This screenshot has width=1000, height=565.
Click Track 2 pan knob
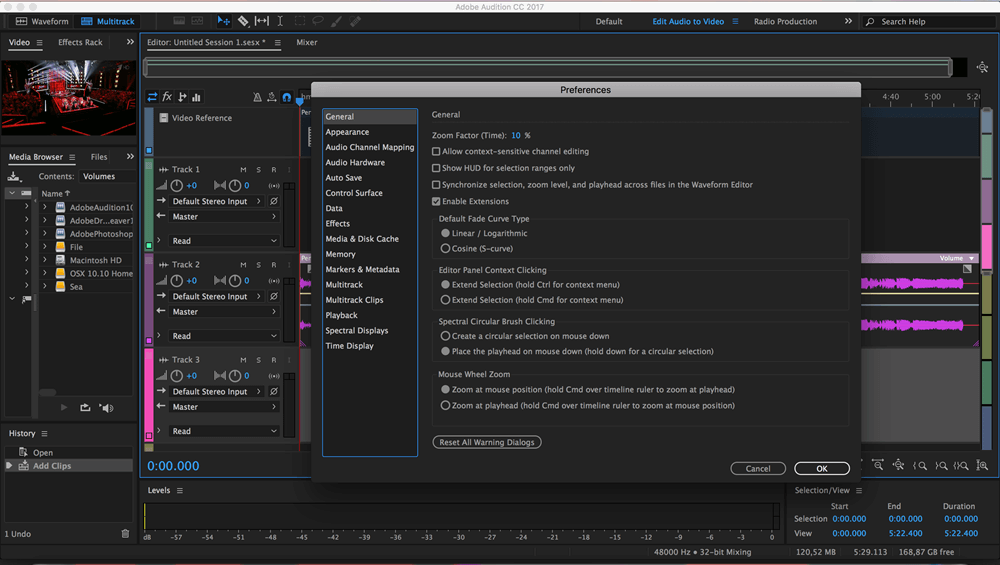[x=235, y=281]
